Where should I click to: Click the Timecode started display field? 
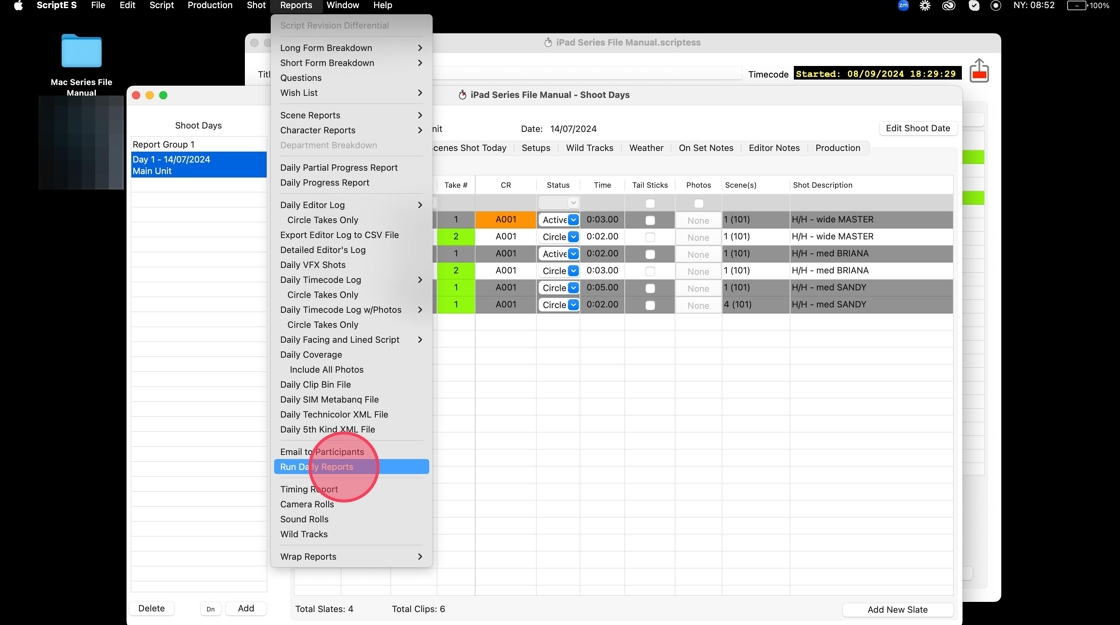click(x=877, y=74)
